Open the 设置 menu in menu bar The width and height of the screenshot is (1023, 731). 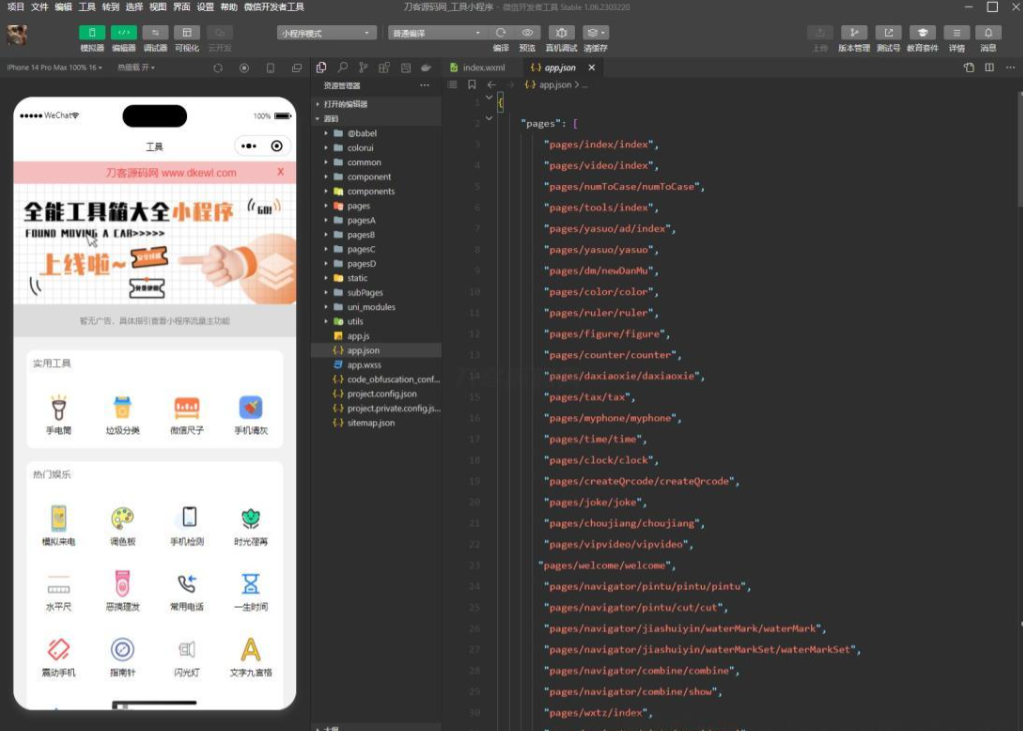click(x=205, y=7)
